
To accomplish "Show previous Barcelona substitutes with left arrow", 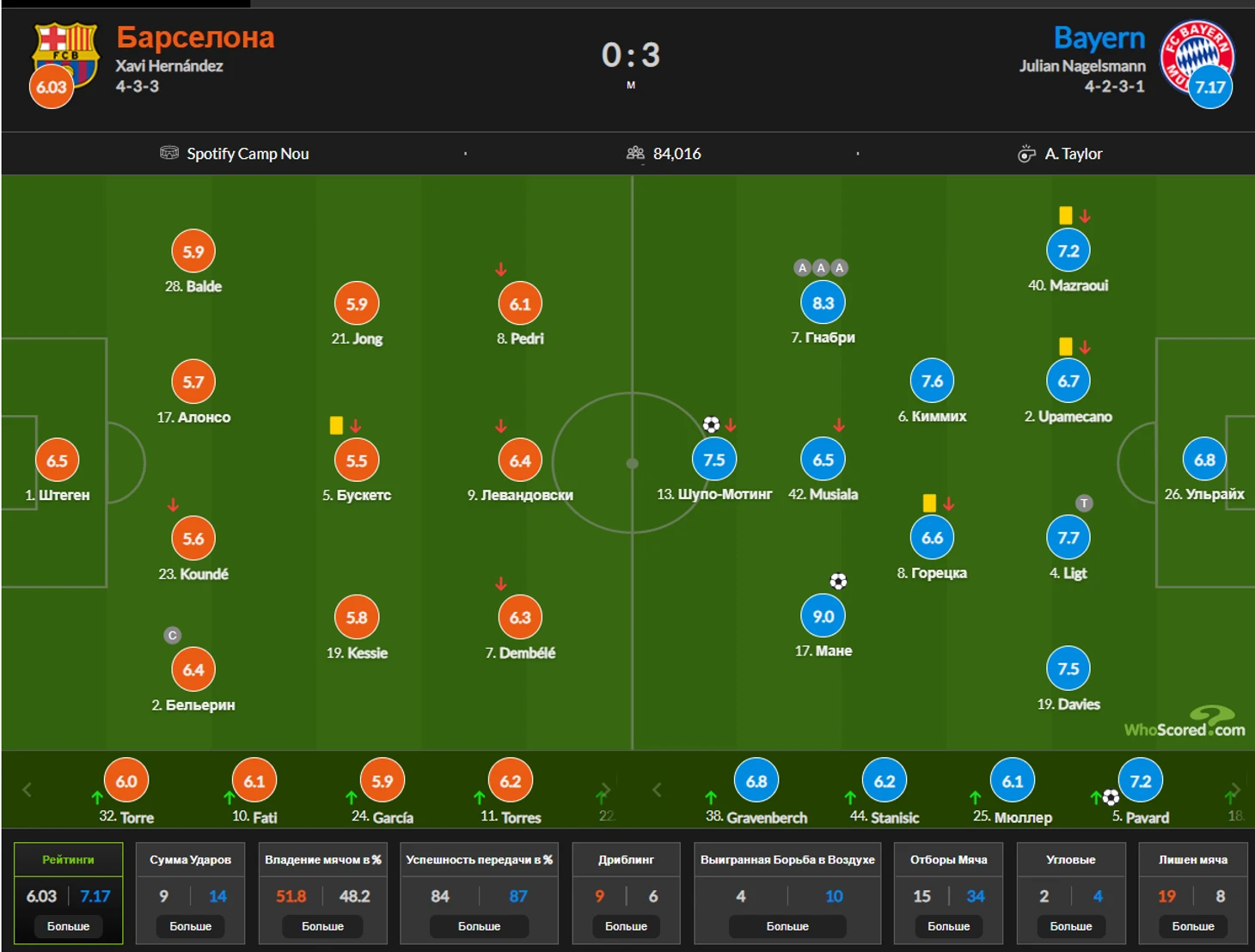I will point(27,790).
